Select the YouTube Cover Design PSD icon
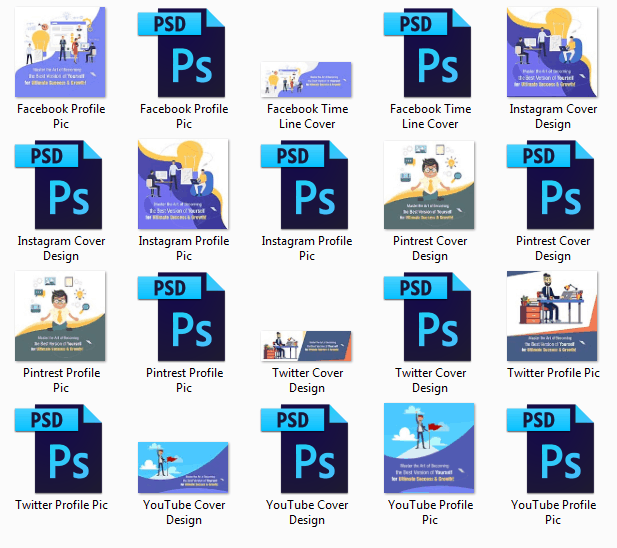Viewport: 617px width, 548px height. [x=307, y=449]
